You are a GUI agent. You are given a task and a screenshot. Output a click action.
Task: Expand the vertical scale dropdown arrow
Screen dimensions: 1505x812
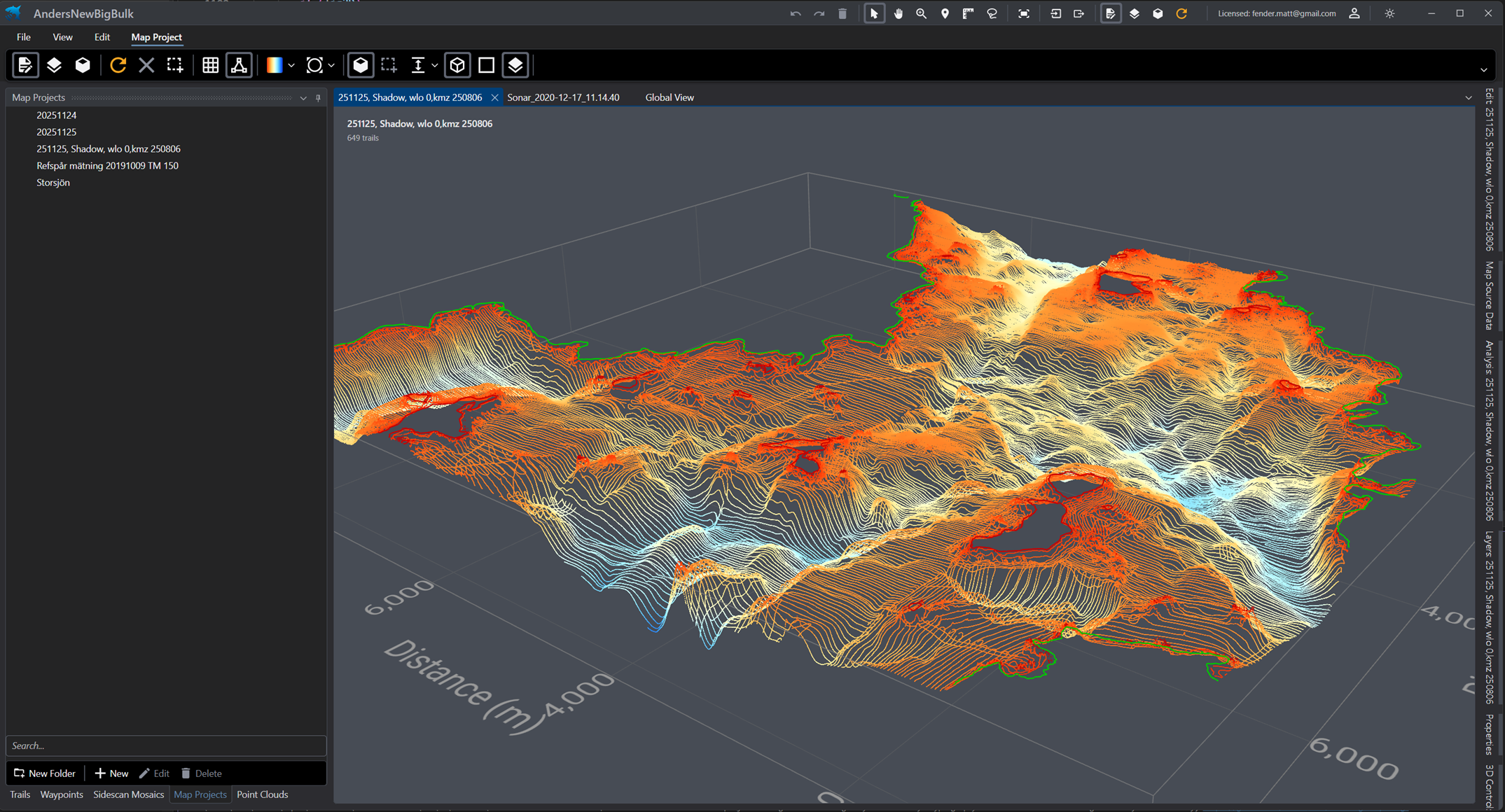tap(435, 65)
